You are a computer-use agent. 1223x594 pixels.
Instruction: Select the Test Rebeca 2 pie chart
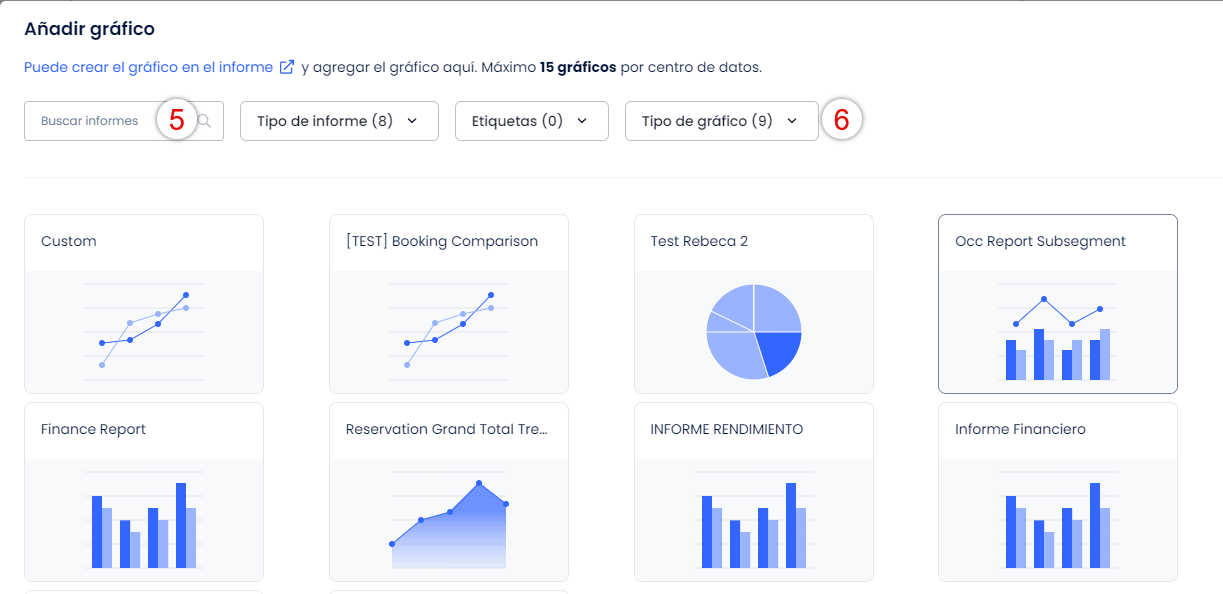tap(754, 331)
